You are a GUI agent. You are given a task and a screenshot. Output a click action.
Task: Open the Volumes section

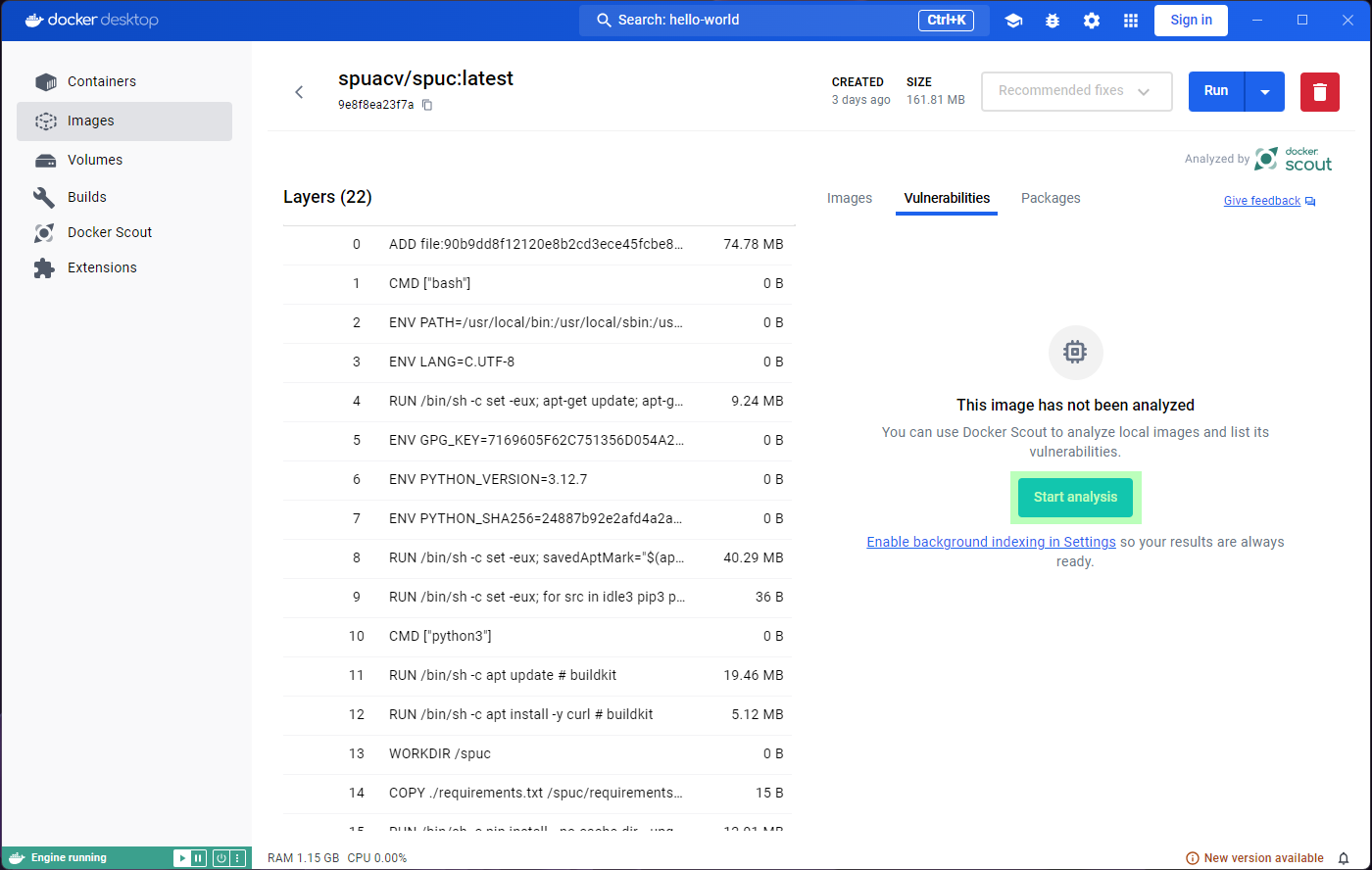click(124, 160)
